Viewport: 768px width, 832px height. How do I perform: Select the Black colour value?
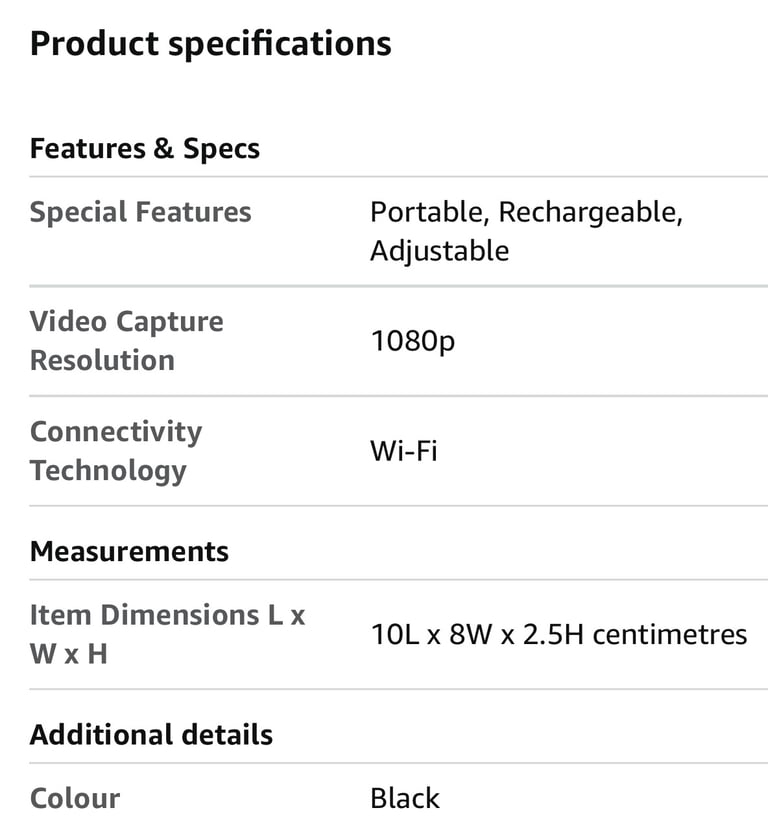point(404,798)
